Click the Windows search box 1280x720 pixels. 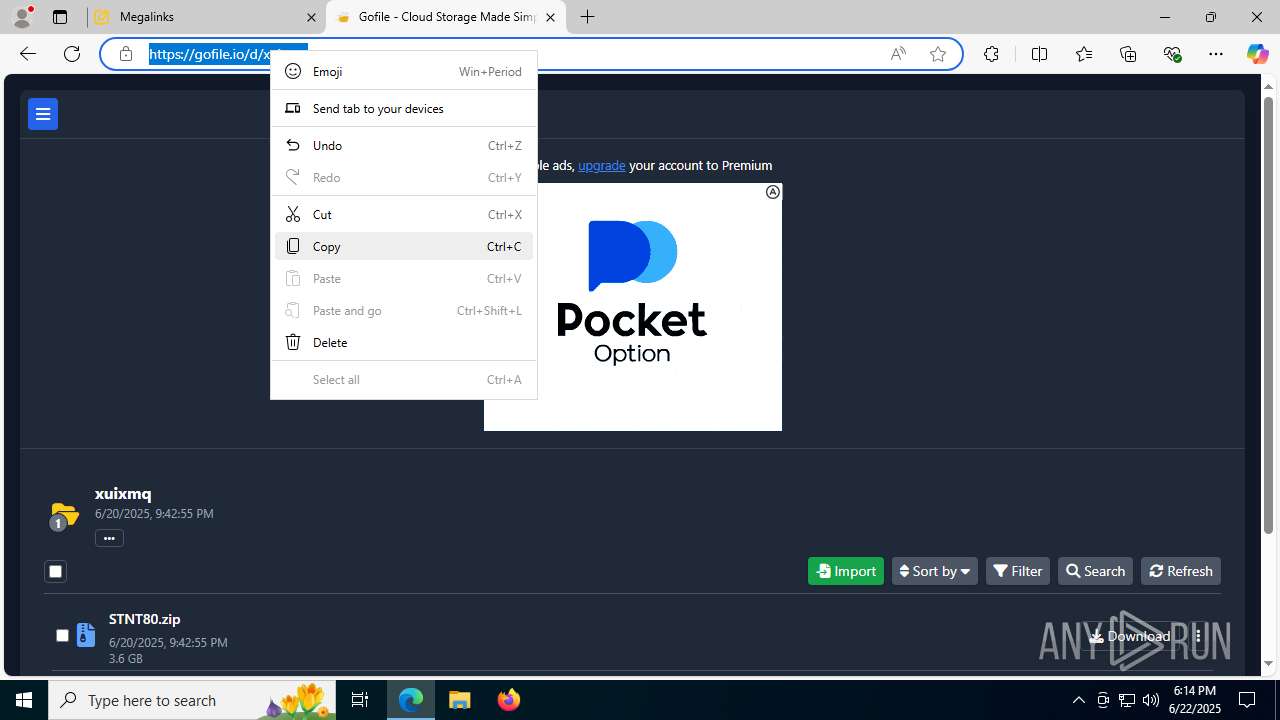pos(194,700)
